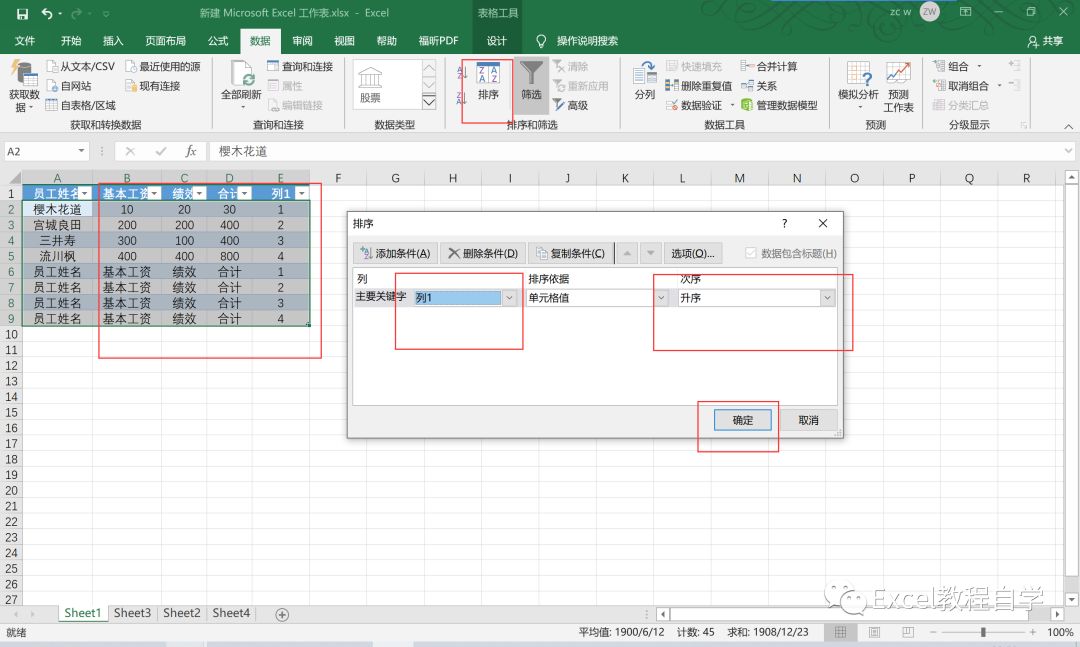Click Add new sheet plus icon
The image size is (1080, 647).
click(282, 614)
